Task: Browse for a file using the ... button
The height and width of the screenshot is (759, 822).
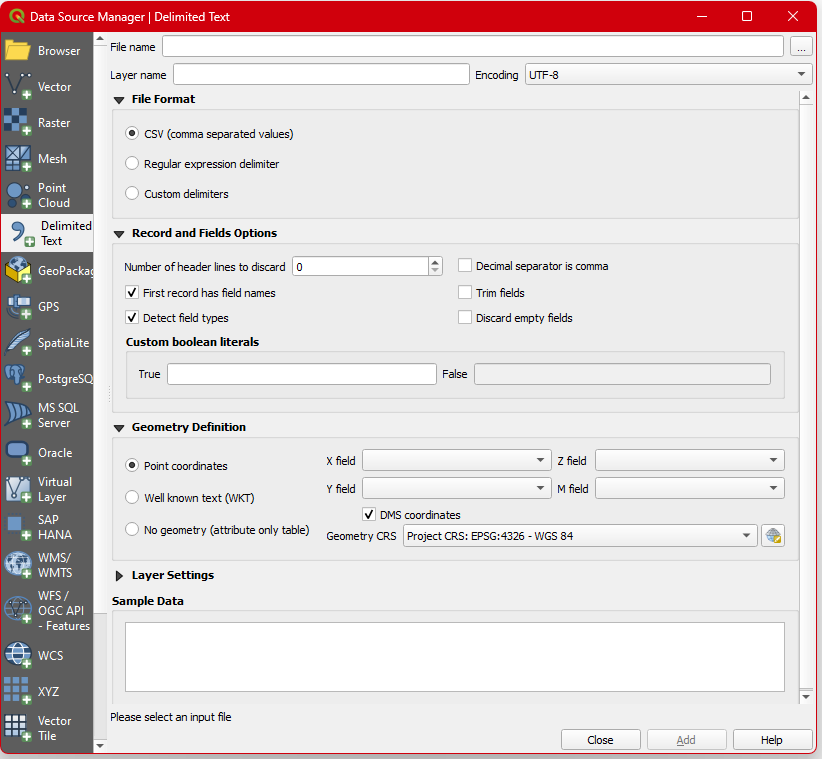Action: click(x=800, y=47)
